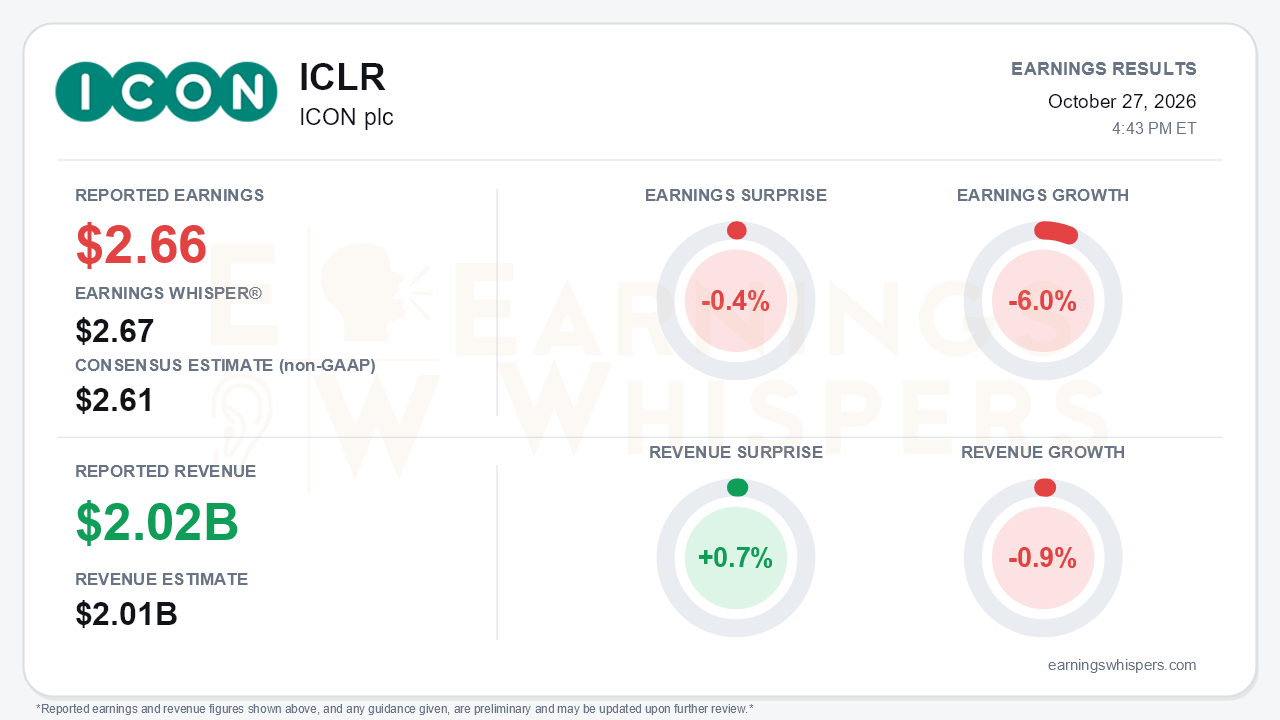This screenshot has height=720, width=1280.
Task: Click the -6.0% earnings growth gauge
Action: tap(1043, 301)
